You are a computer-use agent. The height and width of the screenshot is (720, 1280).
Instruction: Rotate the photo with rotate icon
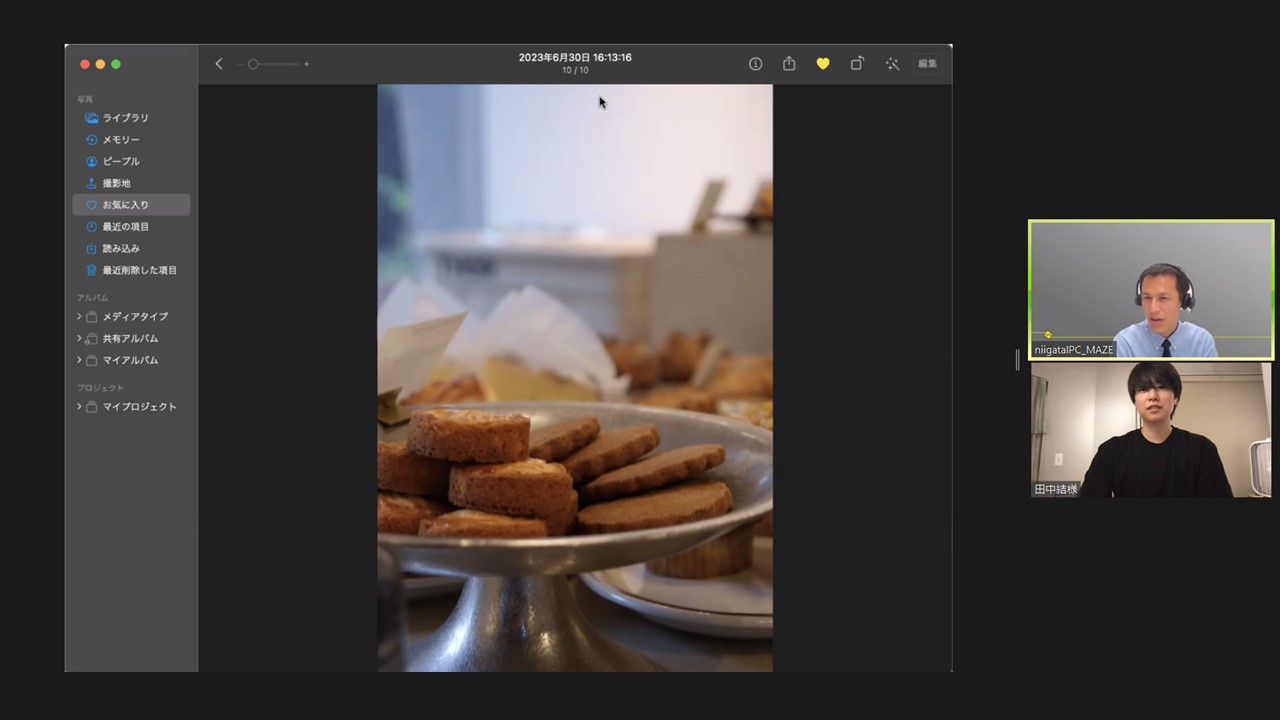click(857, 64)
